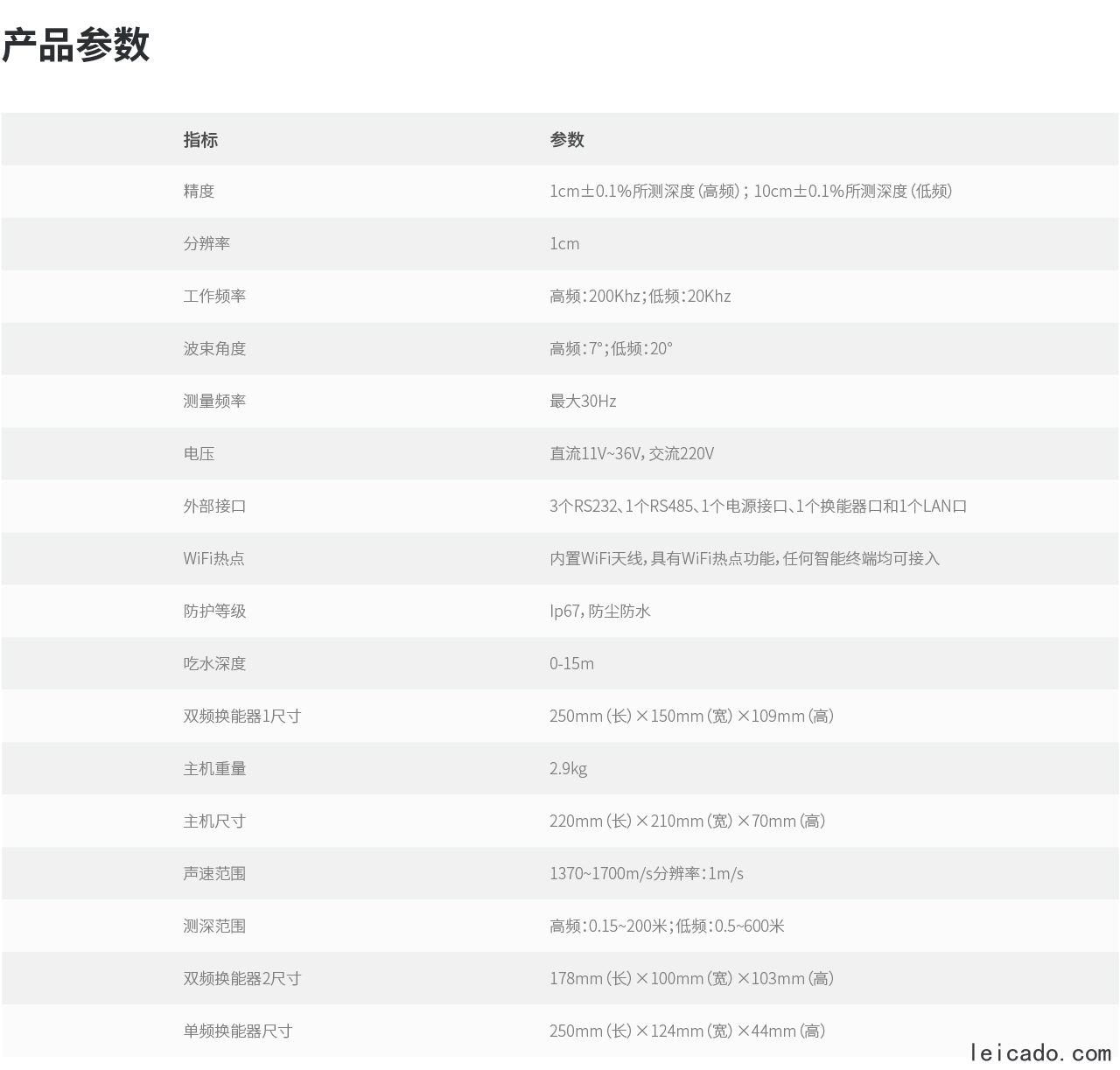1120x1070 pixels.
Task: Click the 外部接口 row label
Action: (214, 507)
